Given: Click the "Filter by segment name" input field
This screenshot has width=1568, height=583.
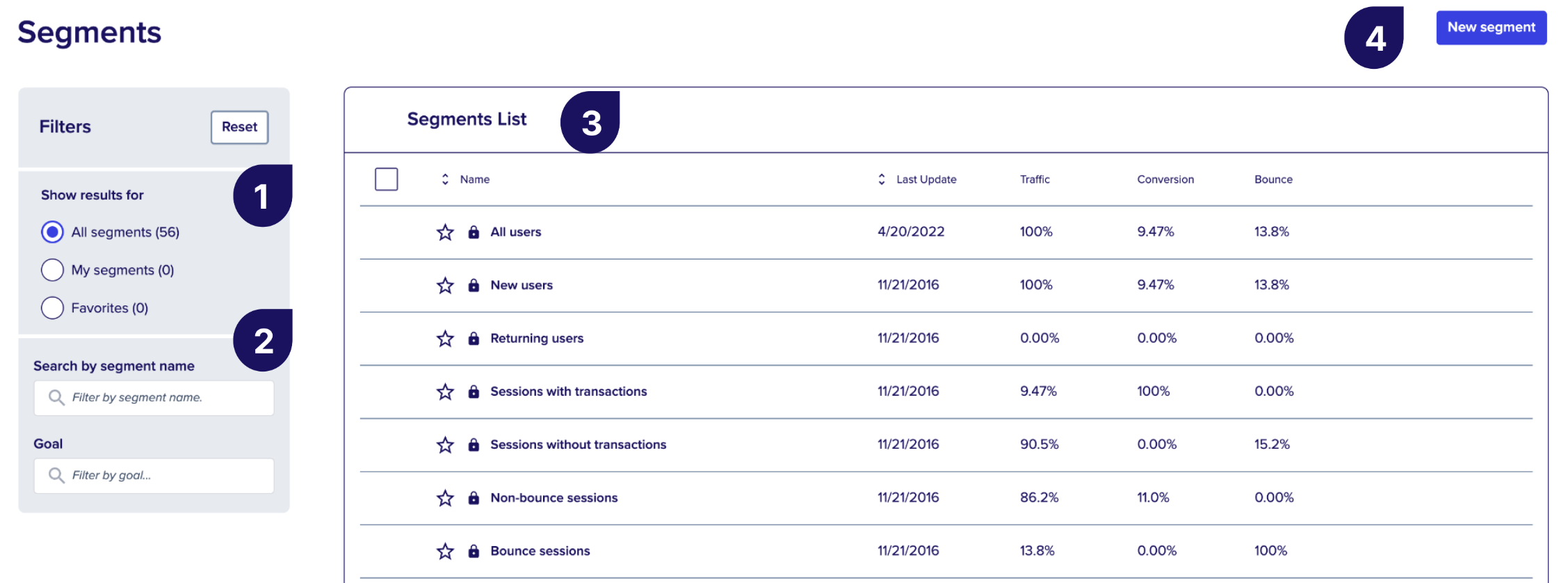Looking at the screenshot, I should (x=153, y=397).
